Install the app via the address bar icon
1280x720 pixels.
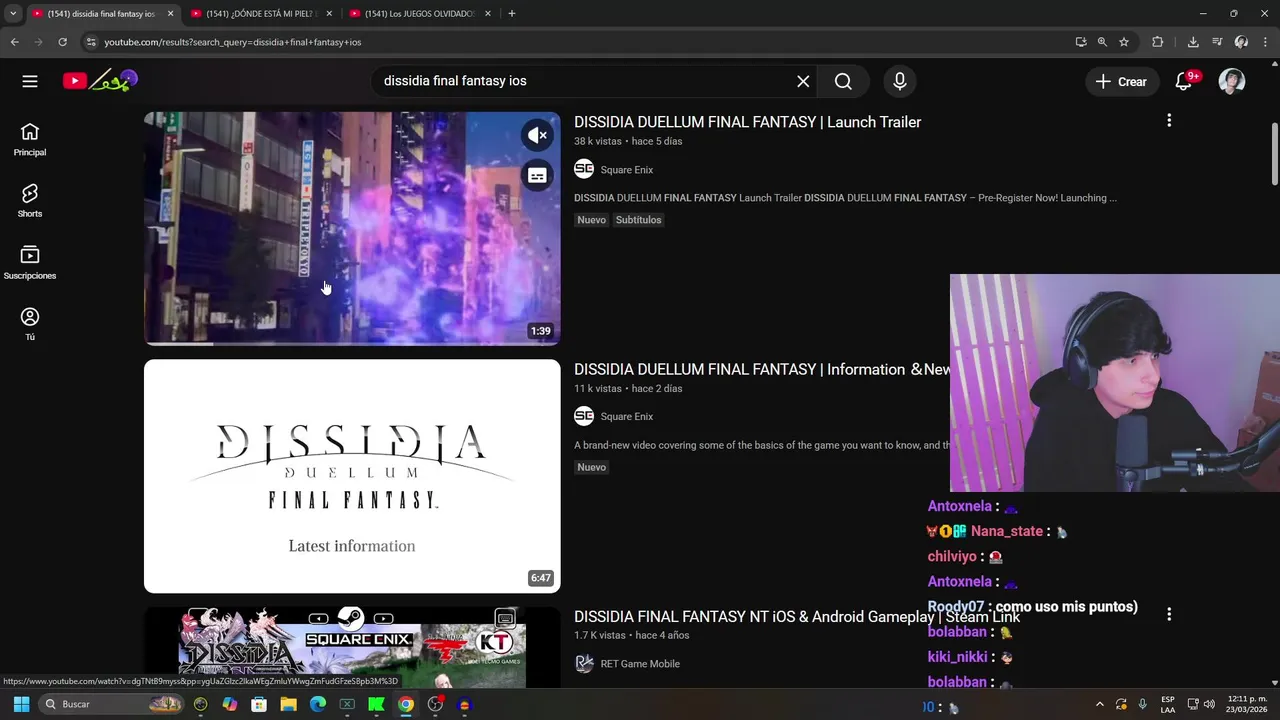coord(1081,42)
